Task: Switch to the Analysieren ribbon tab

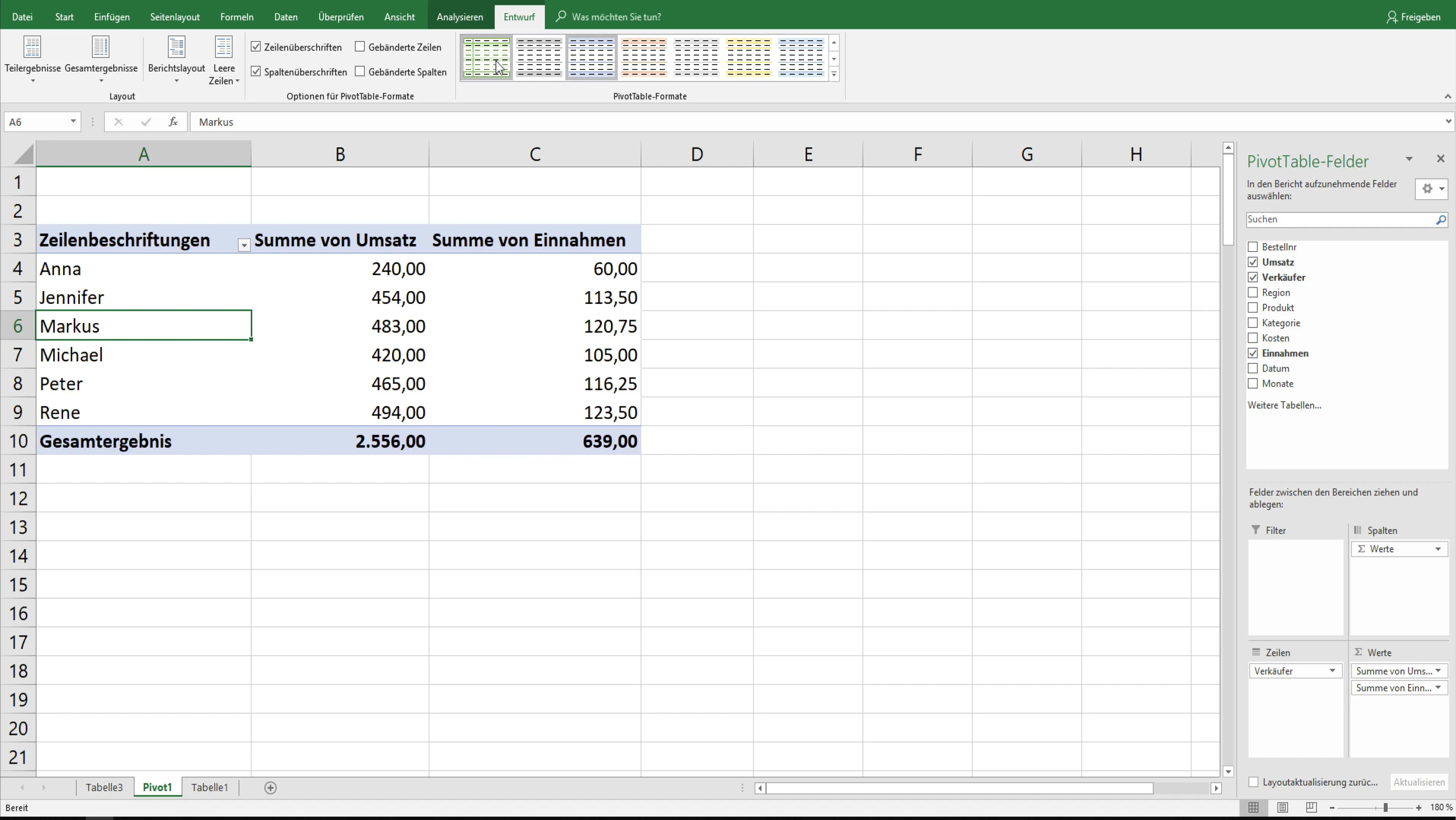Action: point(459,17)
